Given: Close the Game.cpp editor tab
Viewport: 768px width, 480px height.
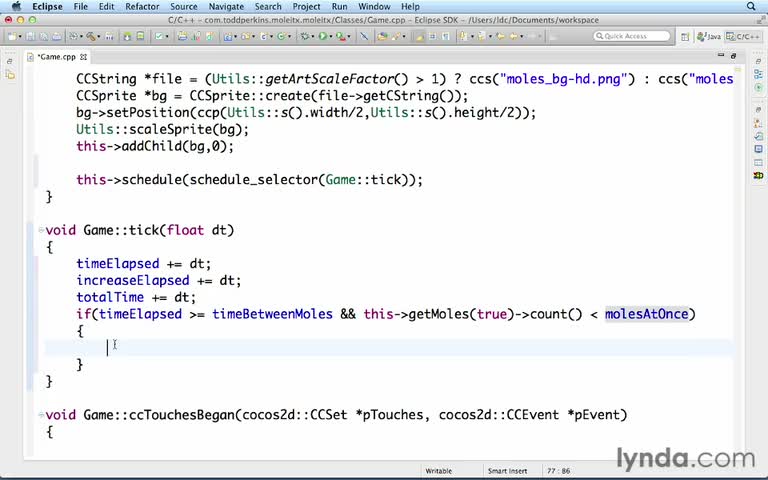Looking at the screenshot, I should [x=83, y=57].
